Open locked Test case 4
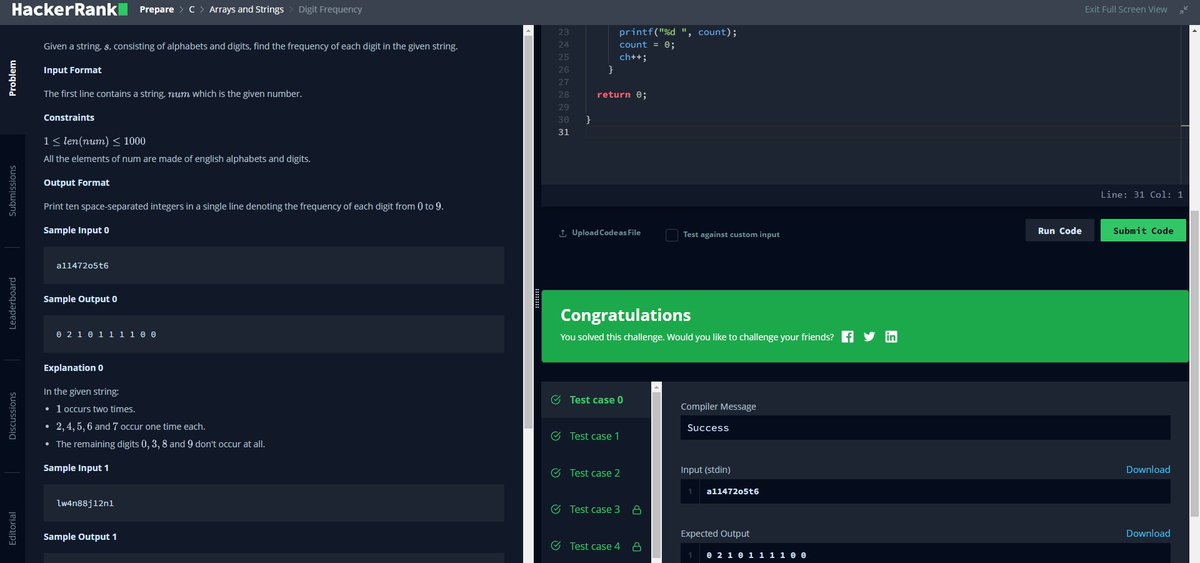 click(598, 546)
